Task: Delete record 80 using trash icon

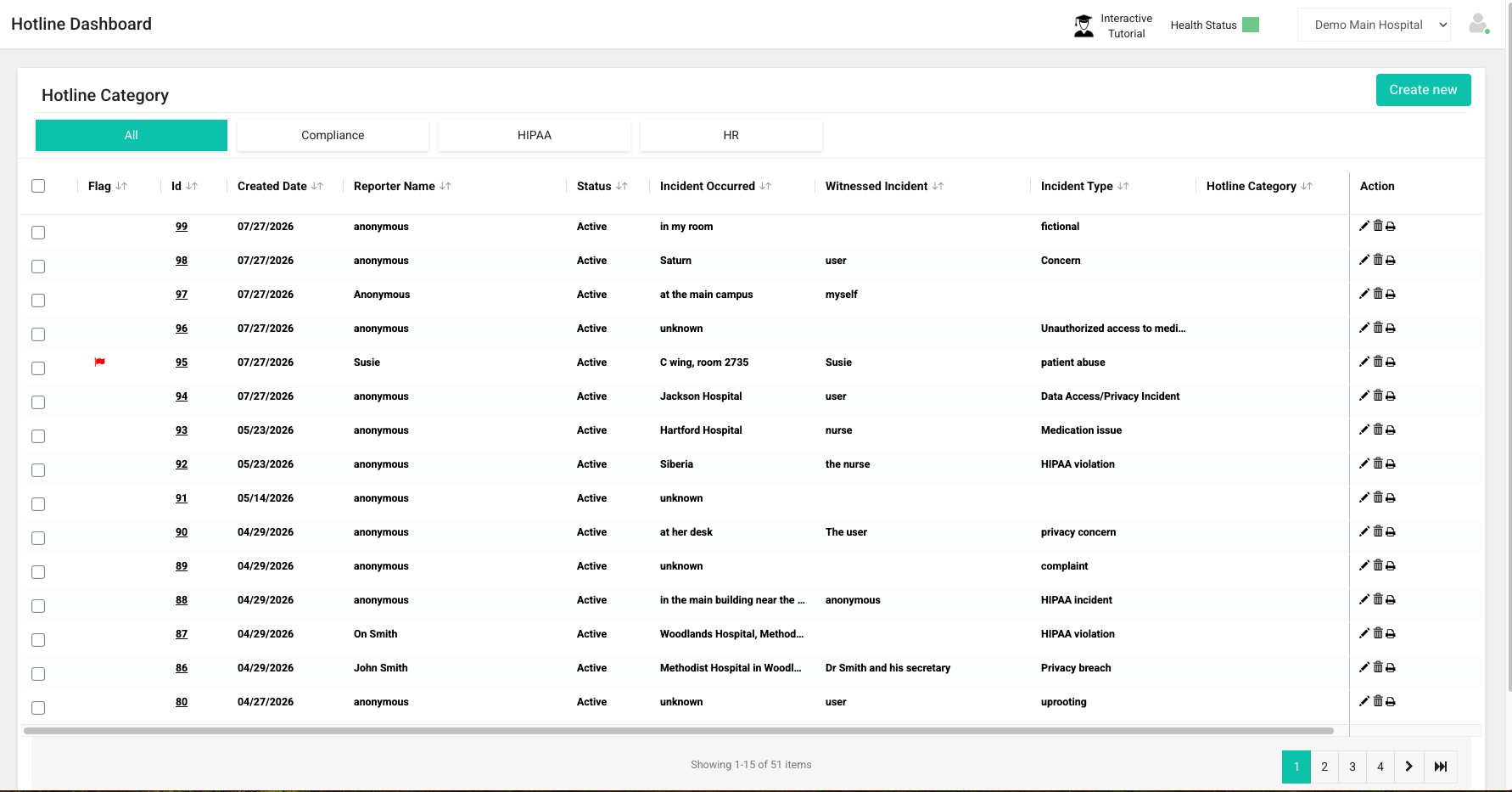Action: 1378,701
